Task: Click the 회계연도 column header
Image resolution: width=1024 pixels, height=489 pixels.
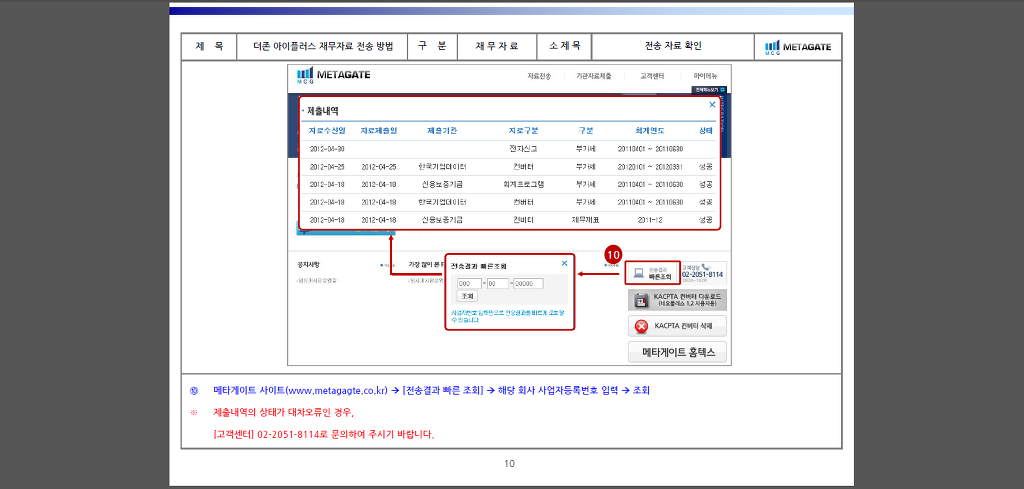Action: [650, 131]
